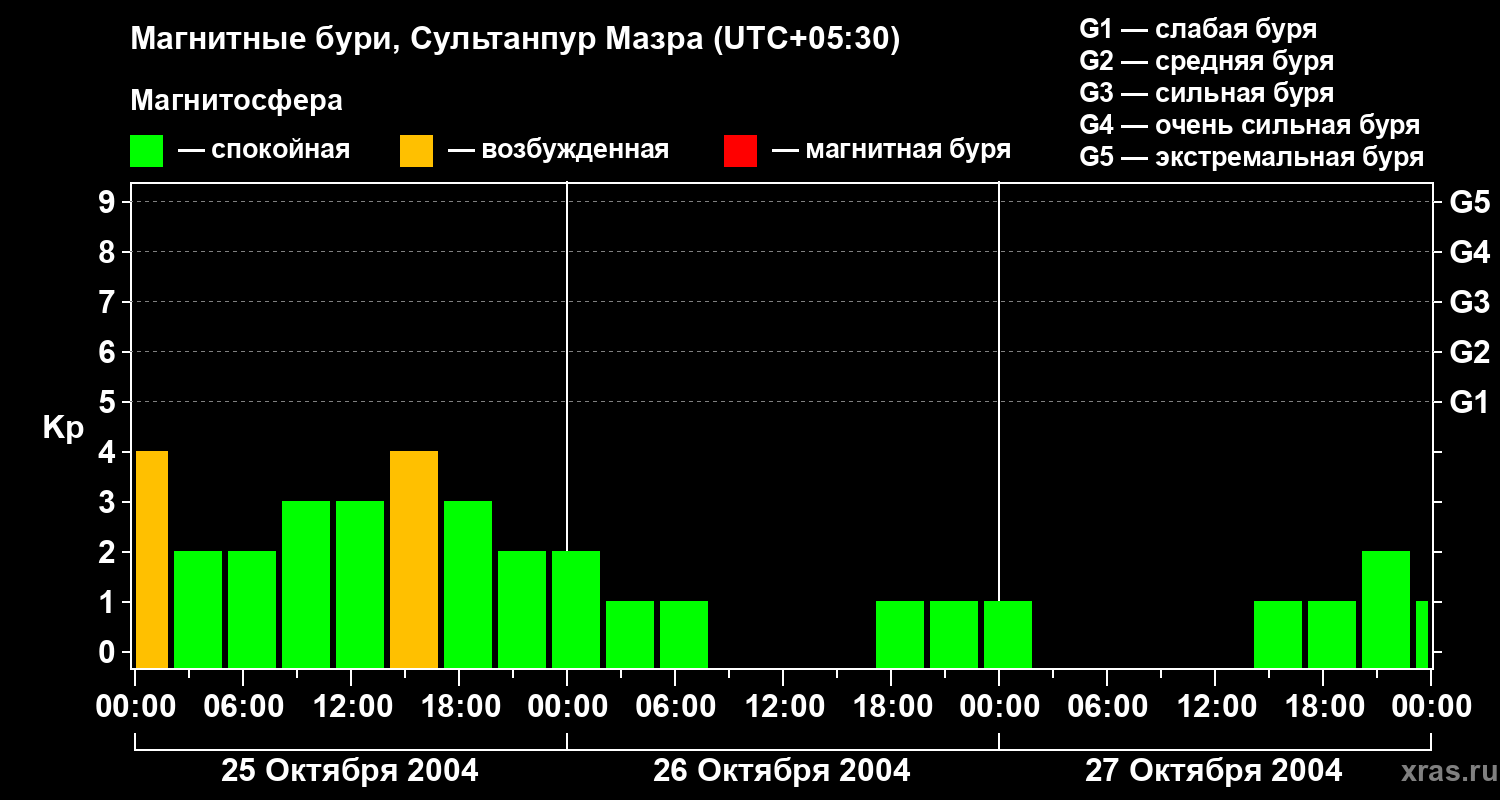
Task: Click the '26 Октября 2004' date label
Action: [x=781, y=771]
